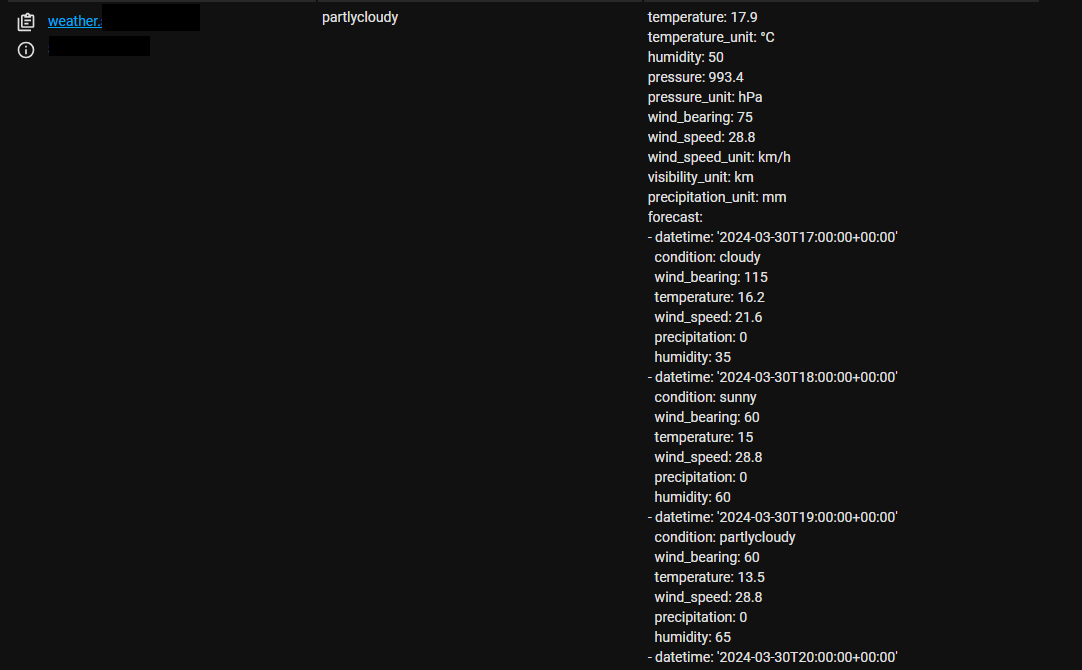Select the humidity: 50 attribute

[x=685, y=57]
